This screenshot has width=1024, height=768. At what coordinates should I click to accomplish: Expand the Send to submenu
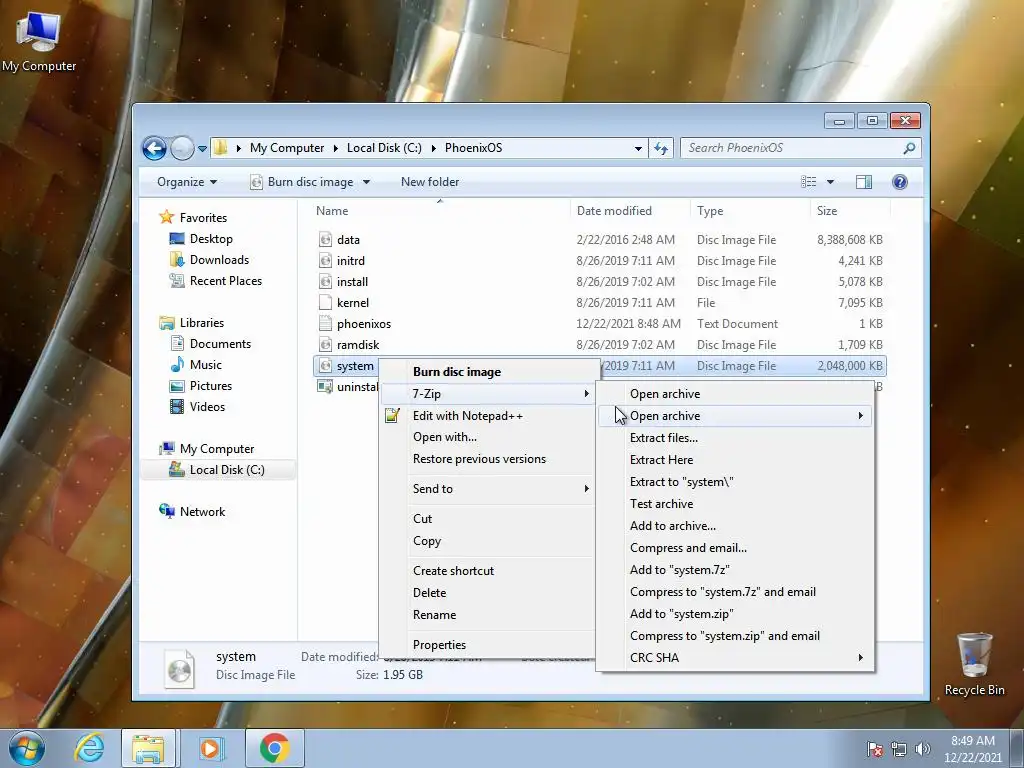(x=487, y=488)
